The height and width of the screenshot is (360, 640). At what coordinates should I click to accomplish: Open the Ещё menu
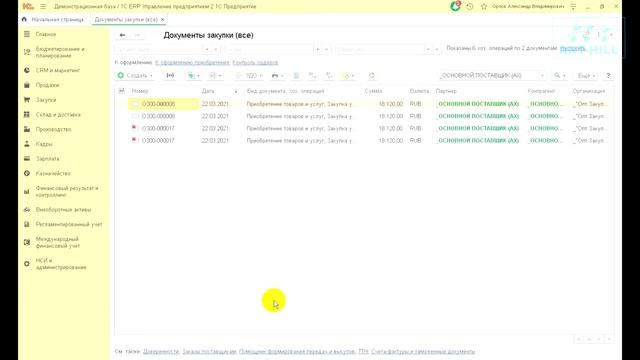(x=586, y=76)
